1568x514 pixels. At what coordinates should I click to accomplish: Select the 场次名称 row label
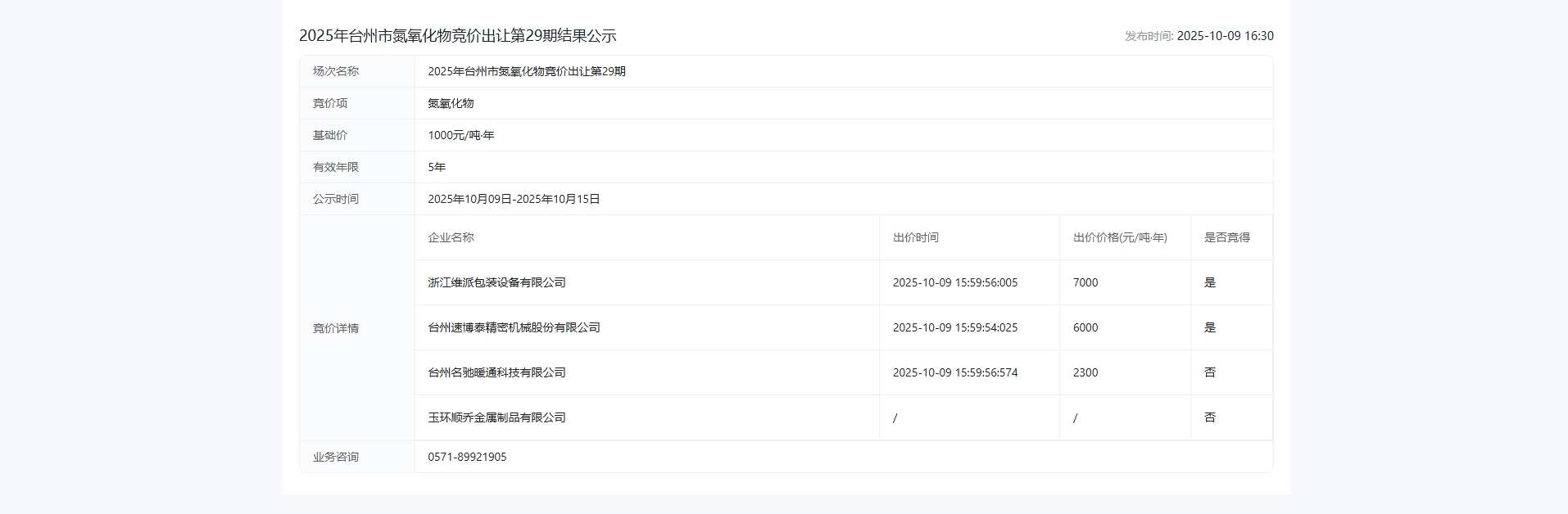tap(336, 71)
